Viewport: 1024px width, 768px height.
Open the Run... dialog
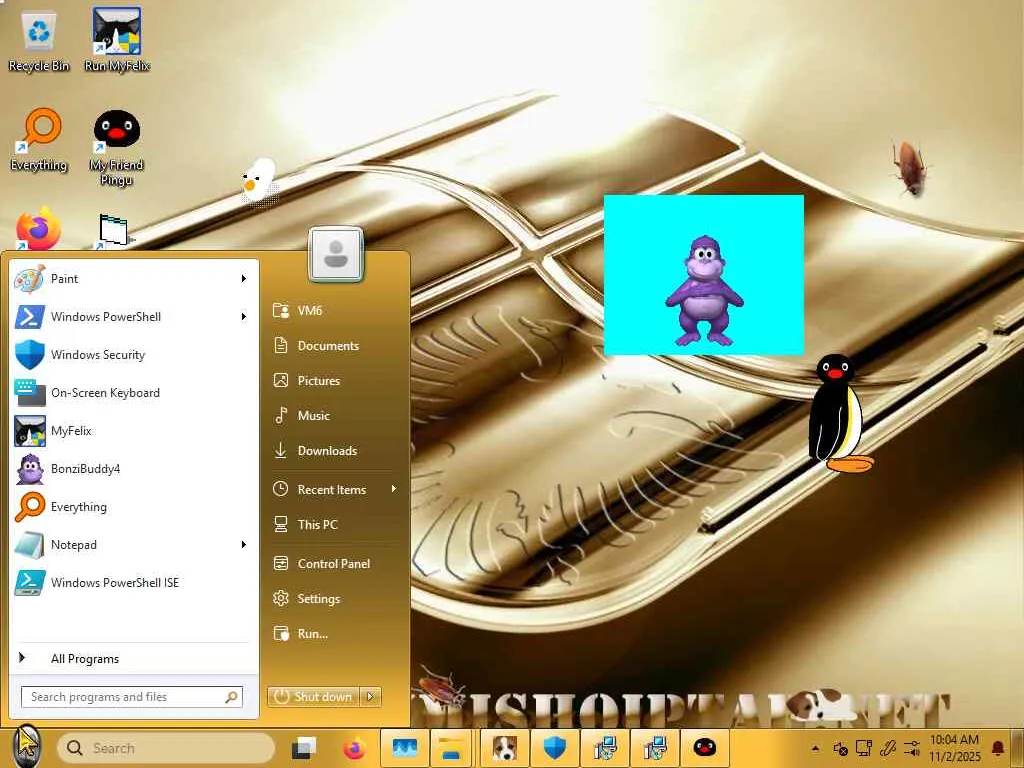pos(335,634)
